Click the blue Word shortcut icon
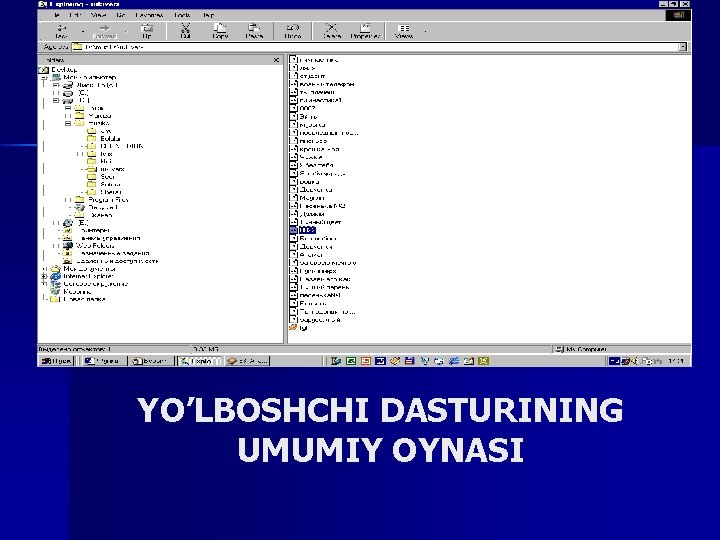The width and height of the screenshot is (720, 540). click(x=380, y=361)
